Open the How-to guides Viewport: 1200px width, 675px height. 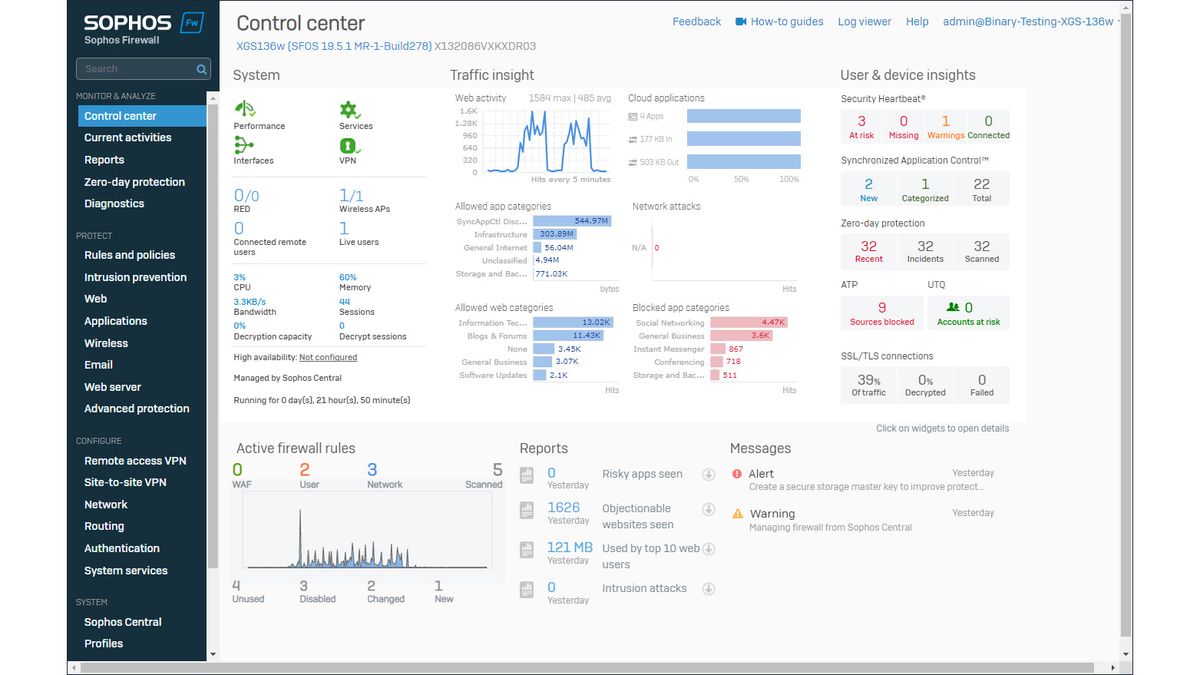click(x=787, y=21)
